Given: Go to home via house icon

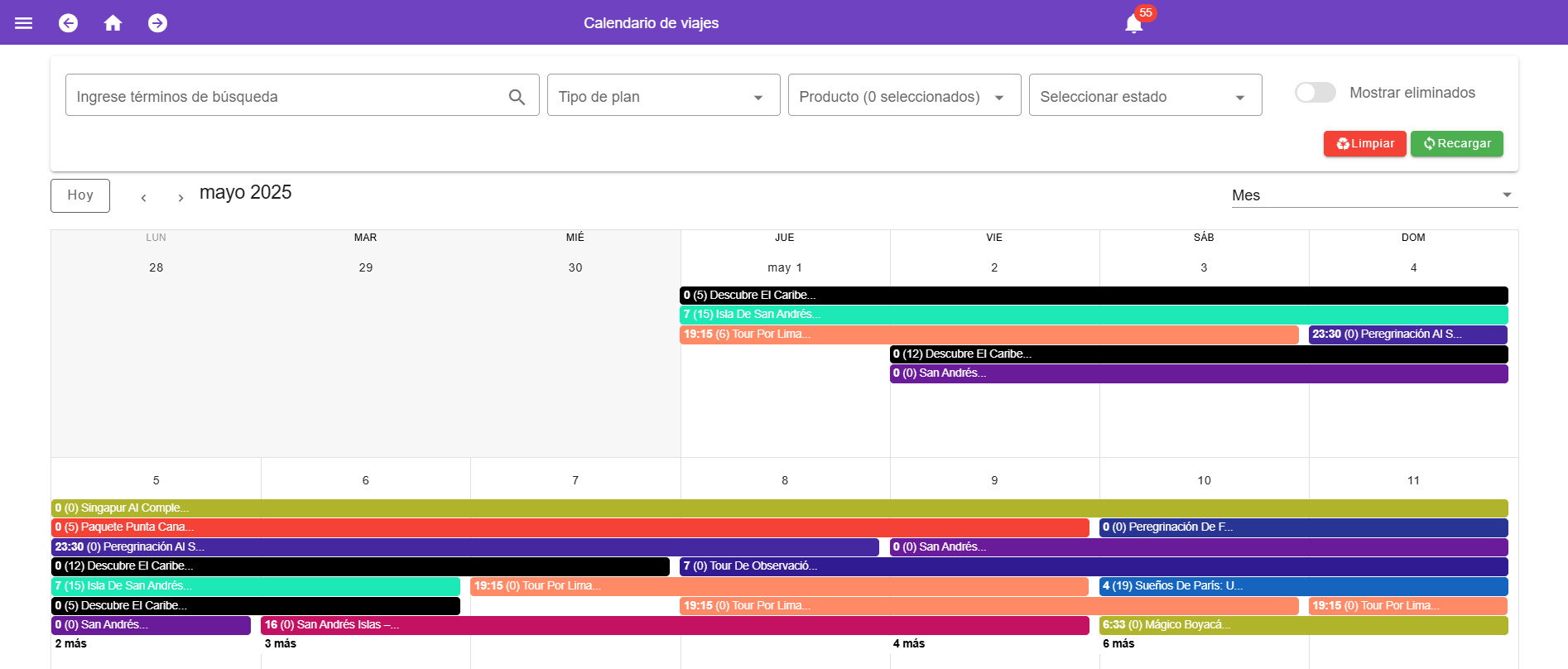Looking at the screenshot, I should [x=113, y=23].
